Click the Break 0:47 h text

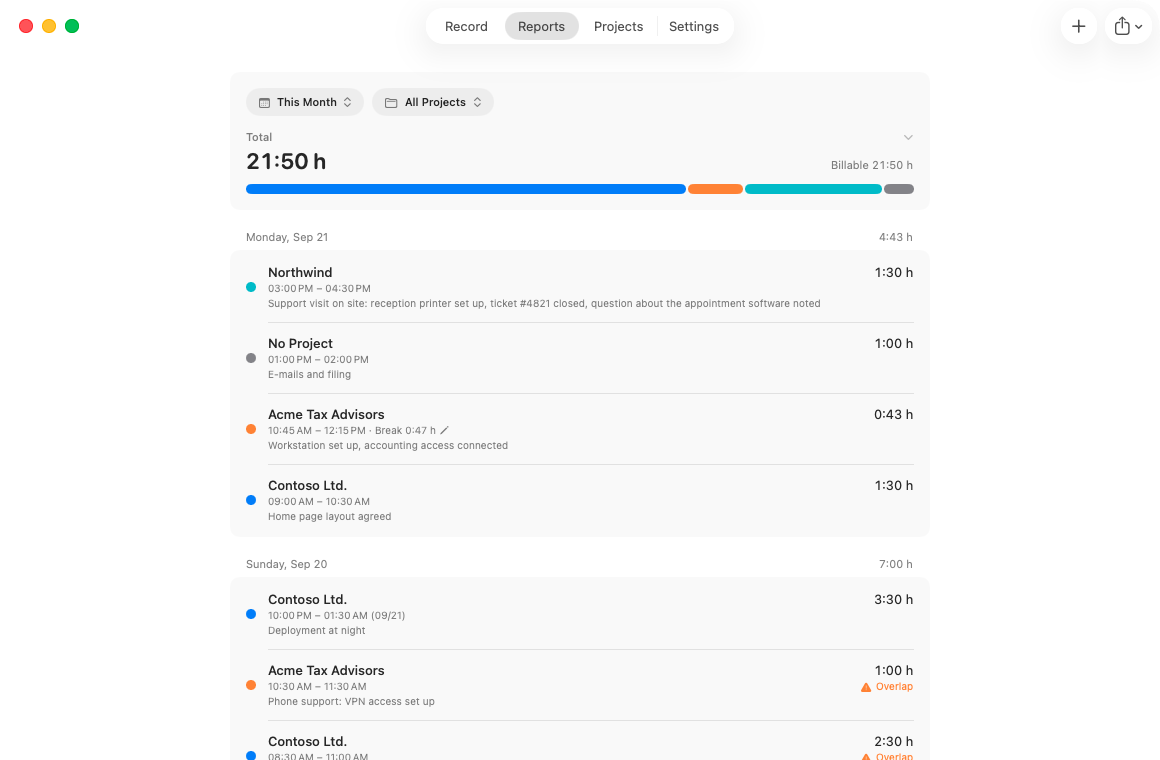(x=405, y=431)
